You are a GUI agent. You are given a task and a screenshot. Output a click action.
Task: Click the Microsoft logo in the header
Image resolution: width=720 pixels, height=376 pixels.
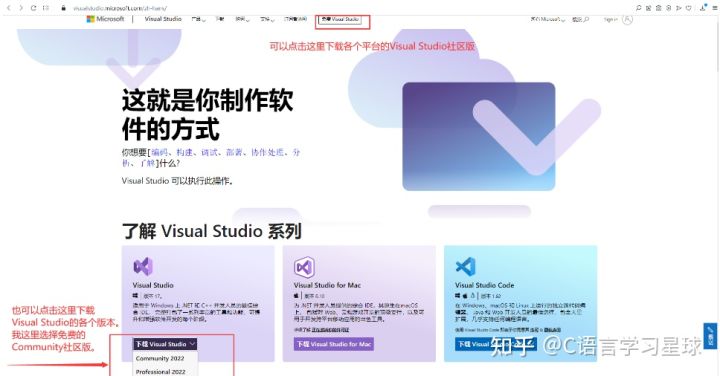pyautogui.click(x=106, y=19)
